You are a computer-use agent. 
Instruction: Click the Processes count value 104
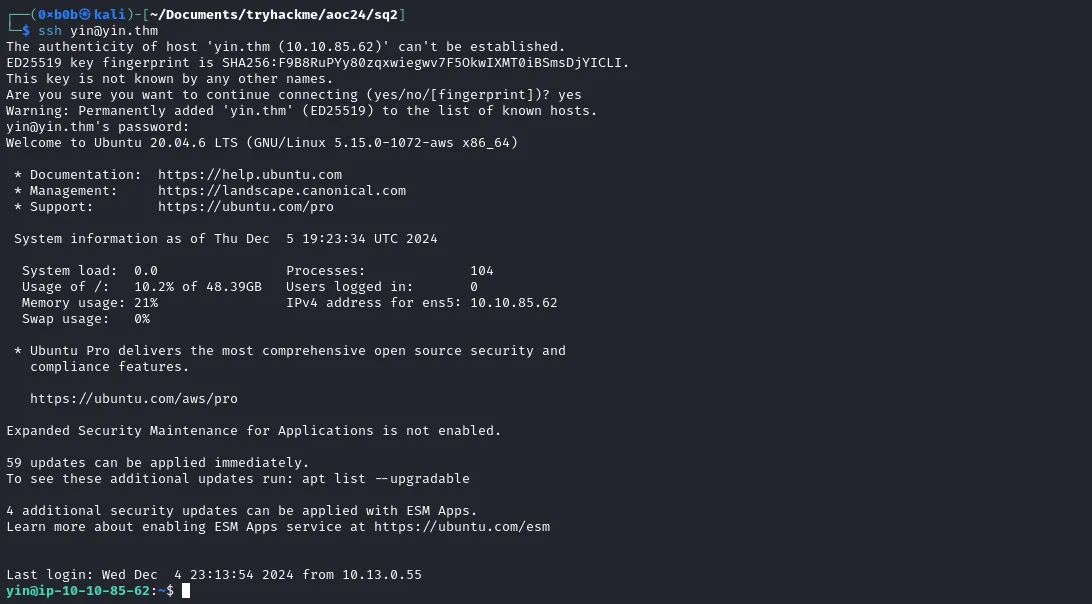click(x=481, y=271)
